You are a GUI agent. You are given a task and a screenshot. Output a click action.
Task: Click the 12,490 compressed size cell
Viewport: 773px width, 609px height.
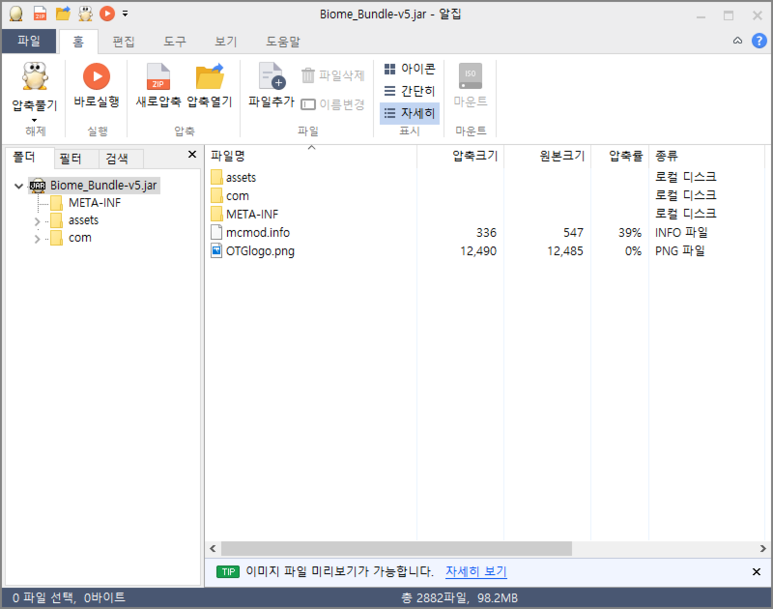click(478, 251)
